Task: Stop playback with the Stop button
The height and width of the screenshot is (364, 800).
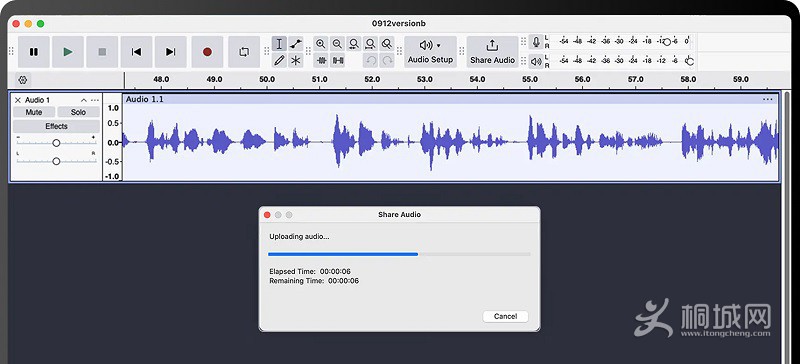Action: [x=102, y=52]
